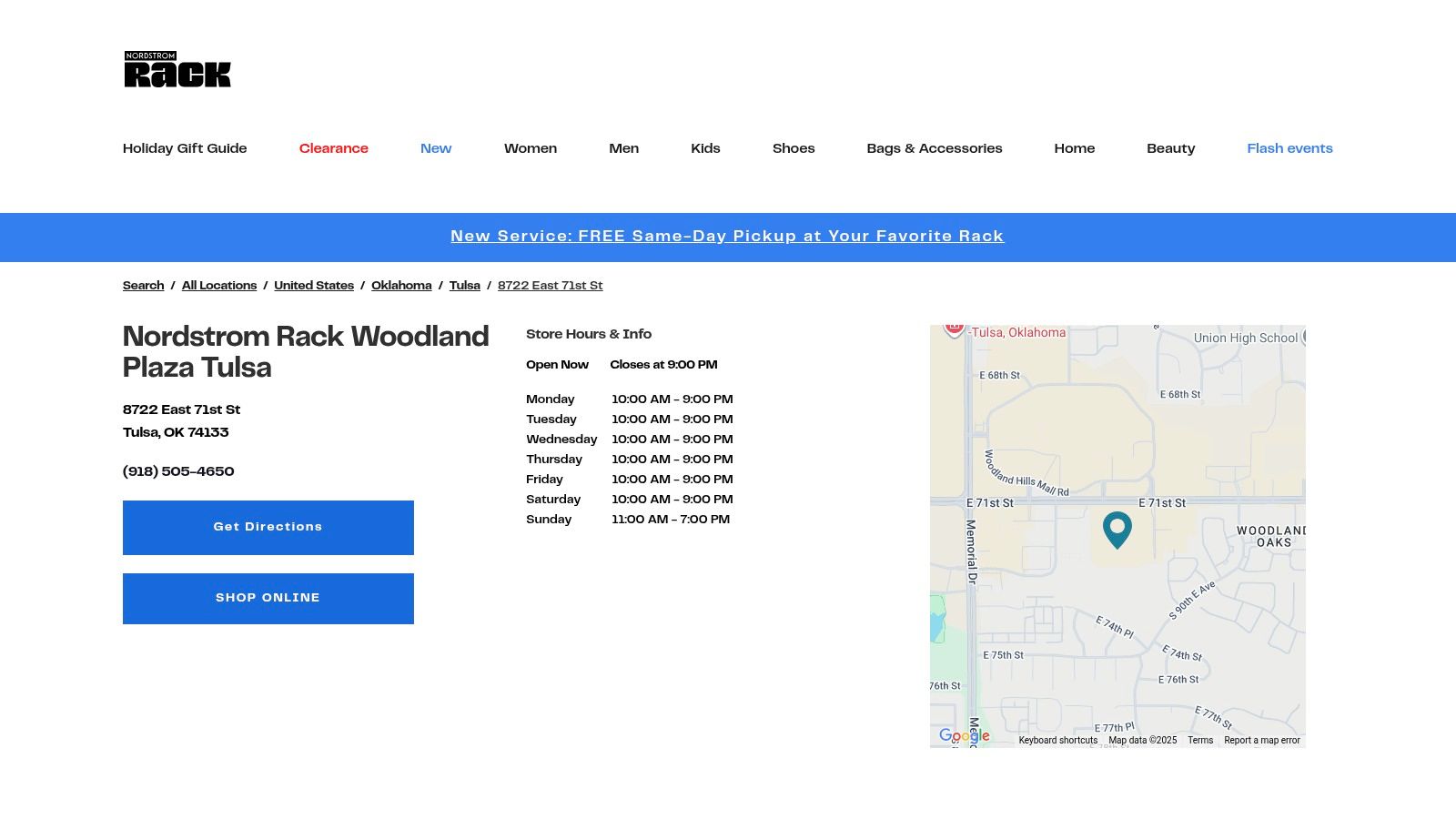The image size is (1456, 819).
Task: Open the Tulsa locations breadcrumb
Action: point(465,285)
